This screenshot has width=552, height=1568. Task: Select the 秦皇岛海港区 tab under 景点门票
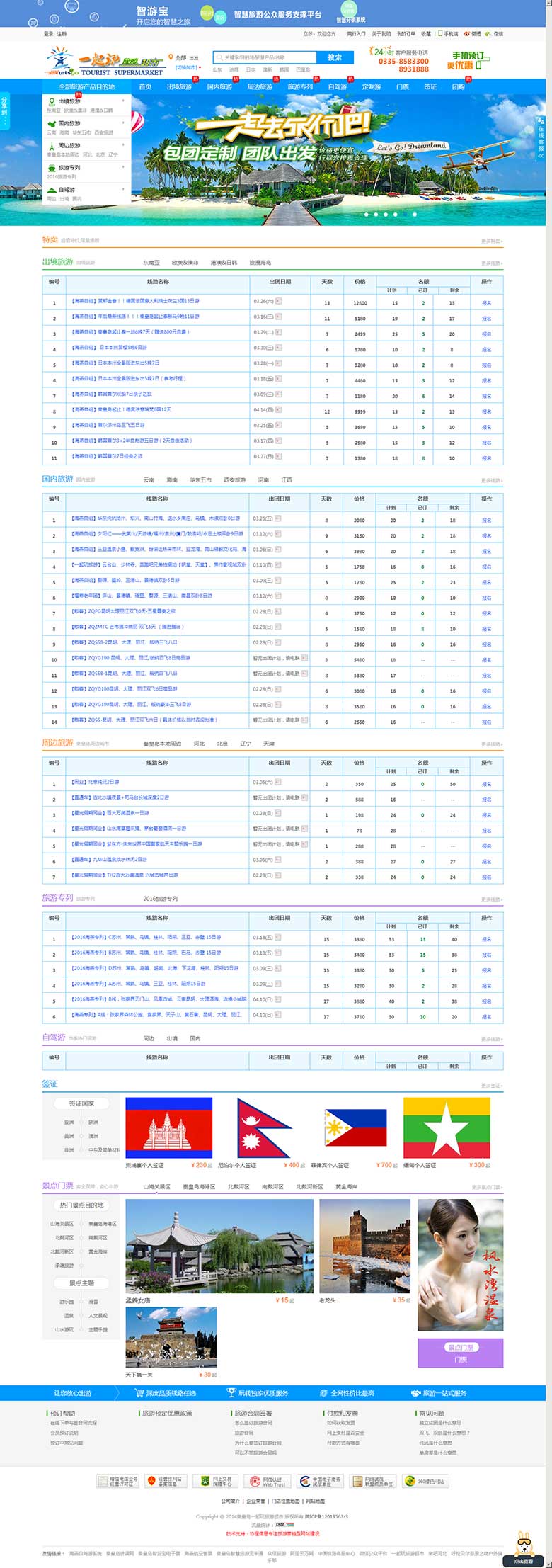199,1186
